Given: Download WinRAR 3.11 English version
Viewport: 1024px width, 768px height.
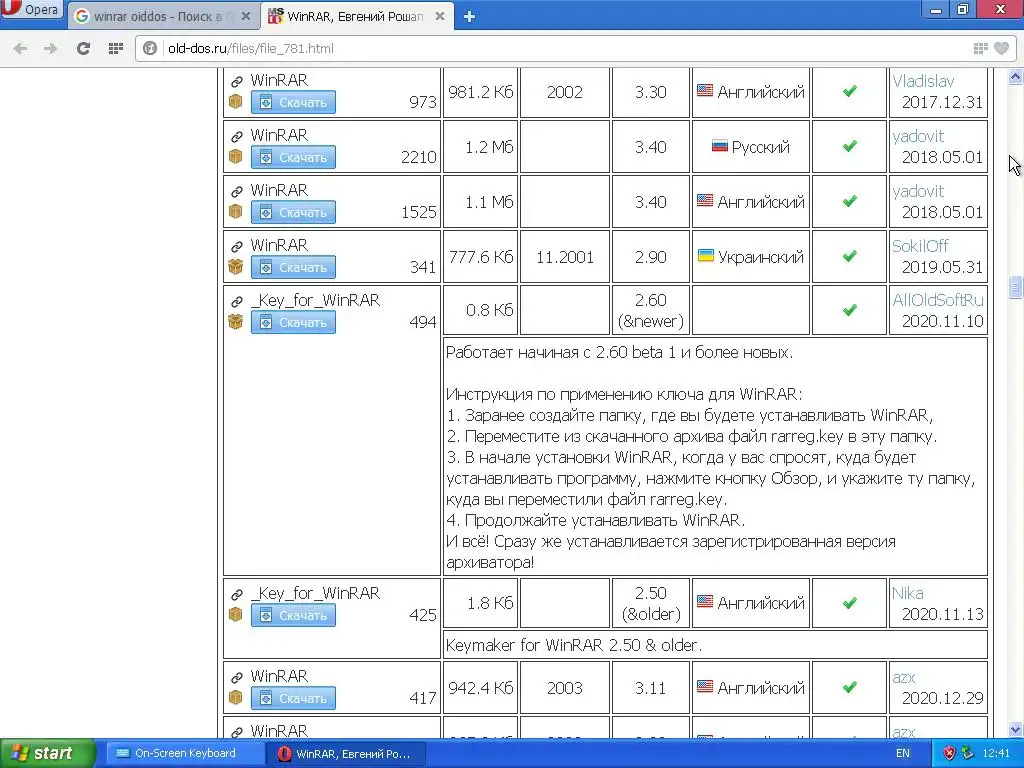Looking at the screenshot, I should click(293, 698).
